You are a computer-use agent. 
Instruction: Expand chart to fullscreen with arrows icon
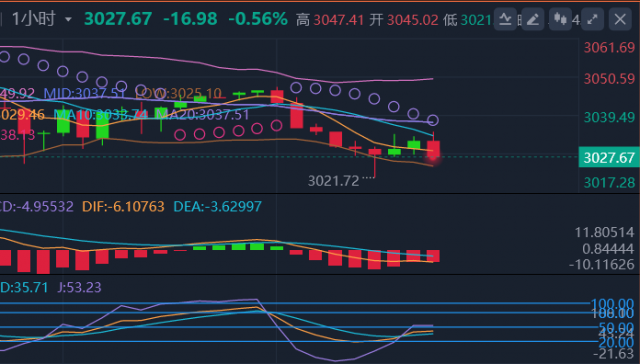[592, 19]
